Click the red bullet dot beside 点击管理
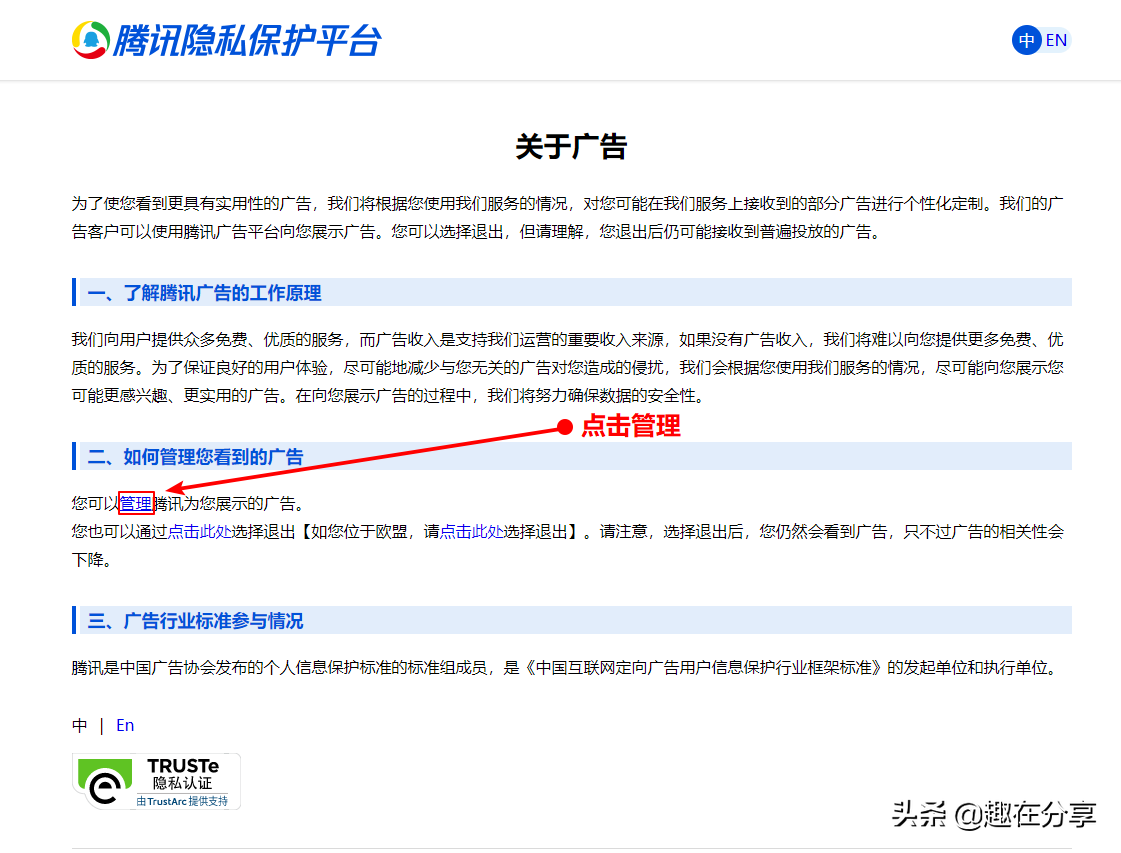This screenshot has width=1121, height=853. (x=567, y=427)
